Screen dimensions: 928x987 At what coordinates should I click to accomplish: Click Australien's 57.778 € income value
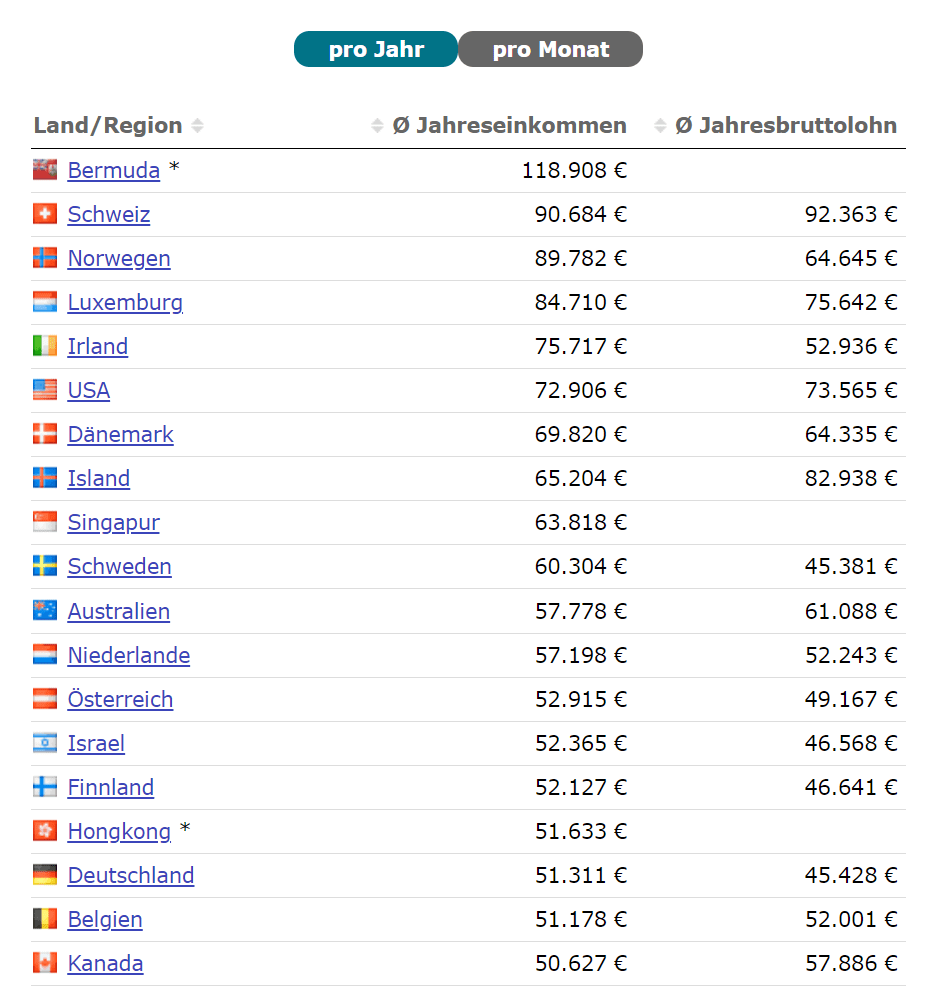click(580, 611)
